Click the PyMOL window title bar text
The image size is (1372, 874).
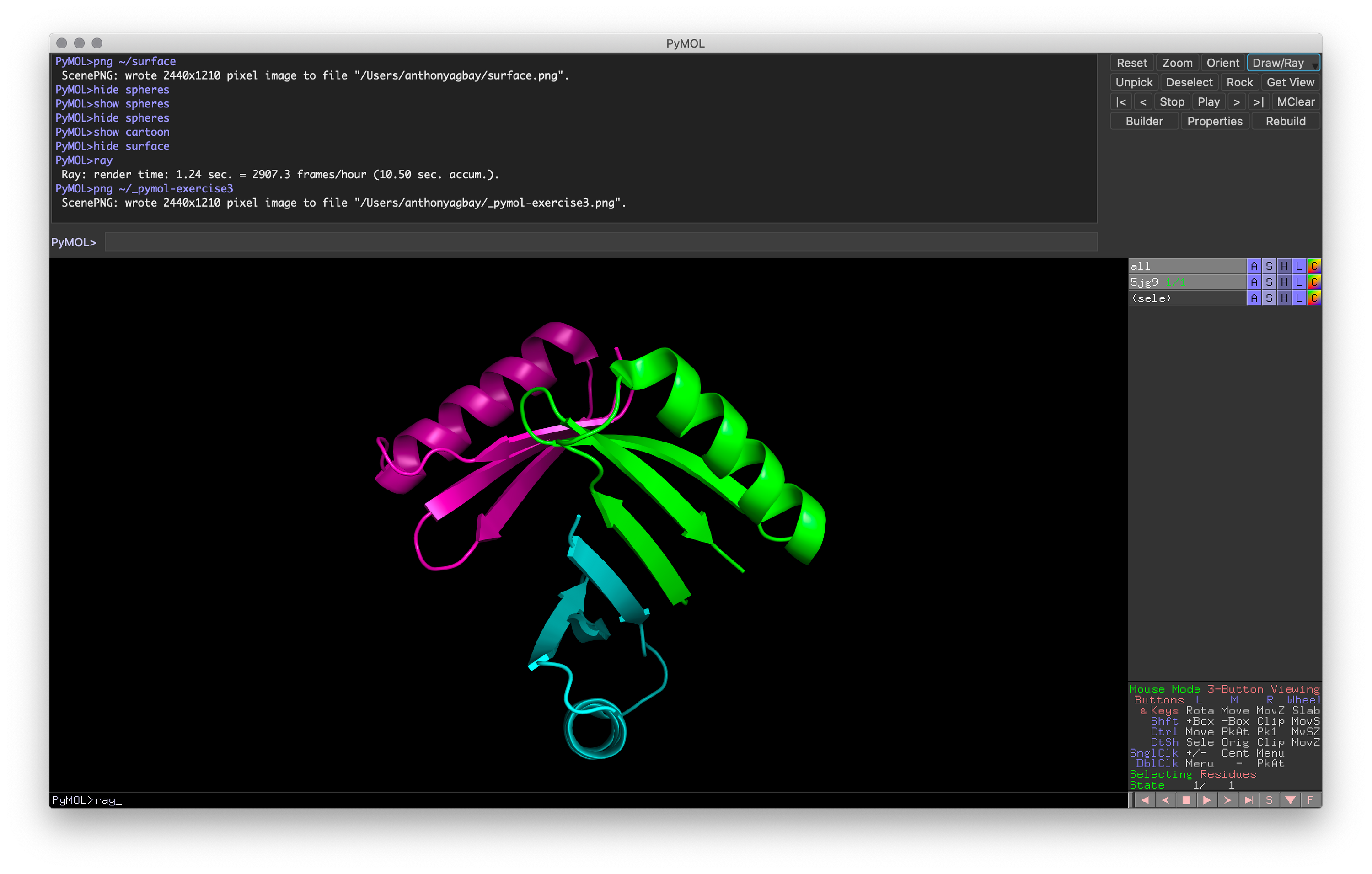686,43
